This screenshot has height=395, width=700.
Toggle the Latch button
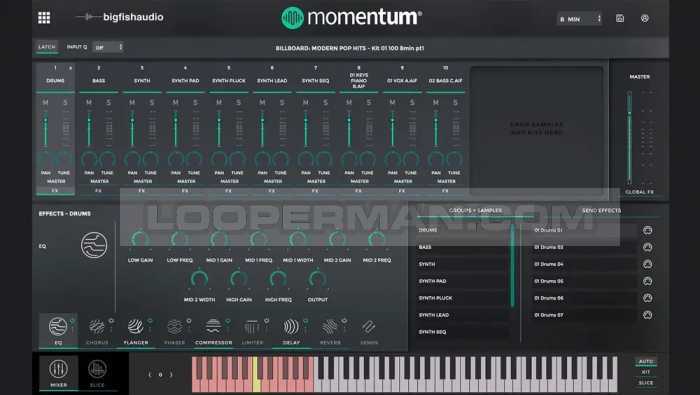coord(47,47)
